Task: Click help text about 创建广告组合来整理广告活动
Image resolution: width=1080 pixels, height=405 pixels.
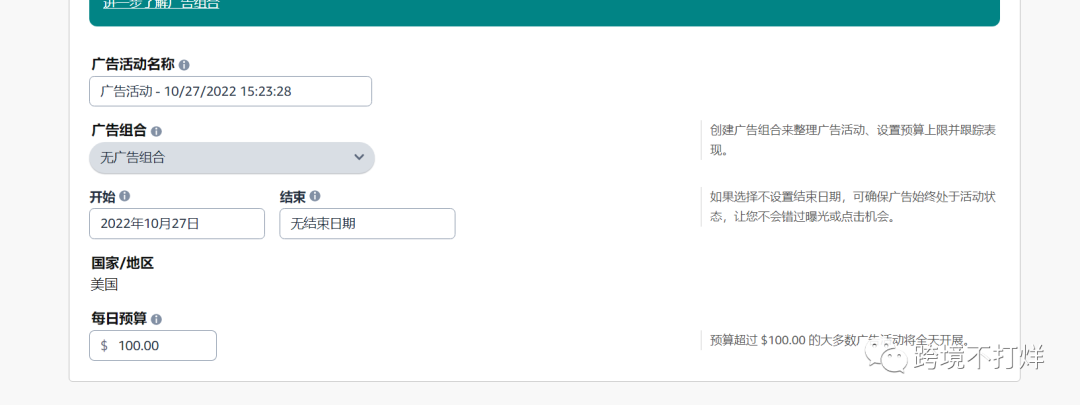Action: (853, 140)
